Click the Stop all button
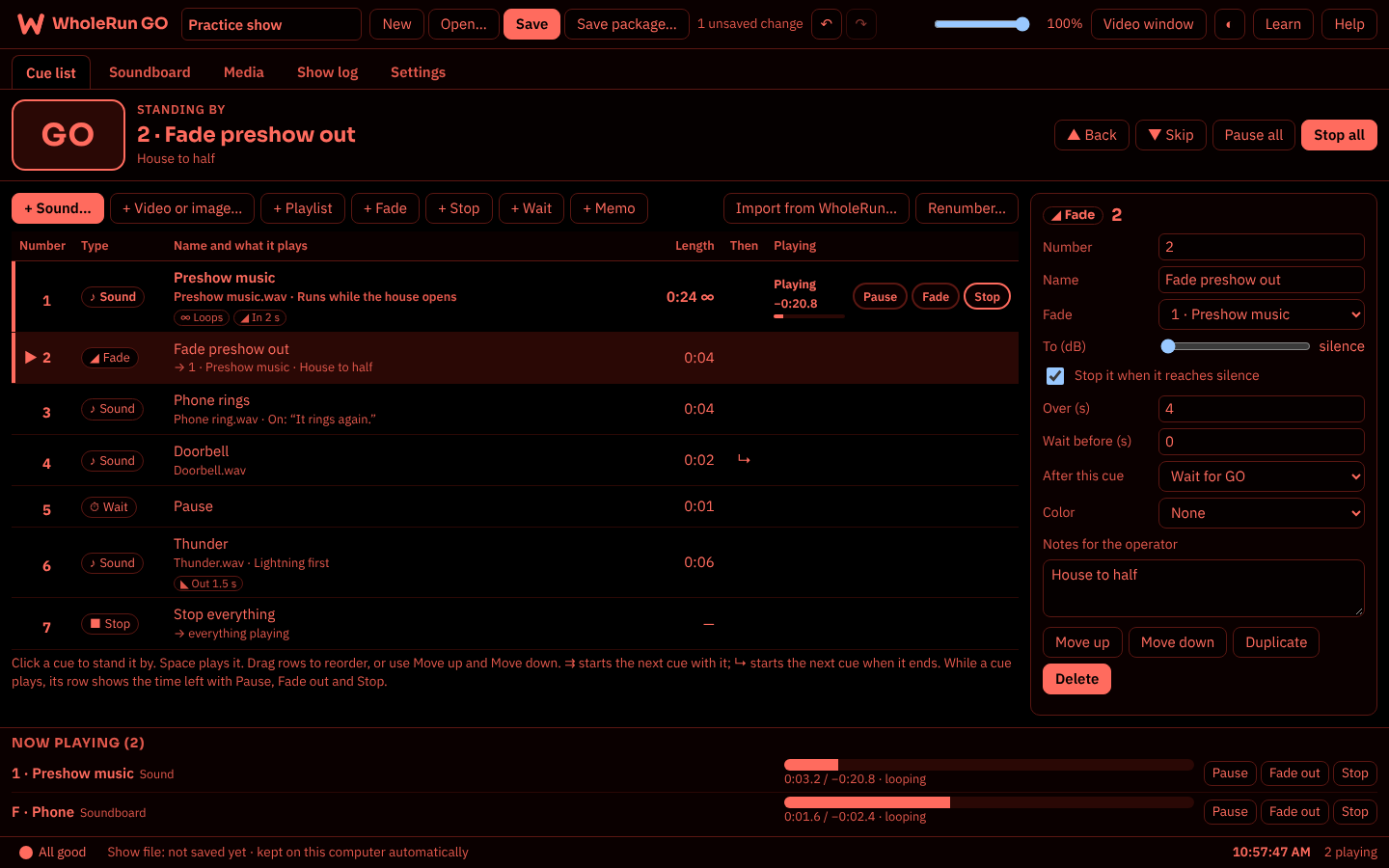The width and height of the screenshot is (1389, 868). click(1339, 135)
